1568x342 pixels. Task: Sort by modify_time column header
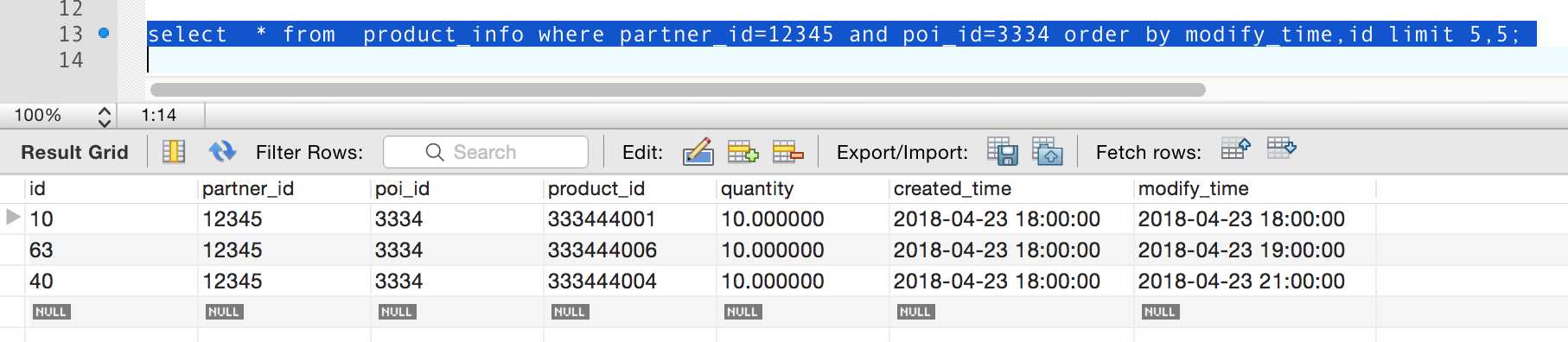(x=1255, y=188)
